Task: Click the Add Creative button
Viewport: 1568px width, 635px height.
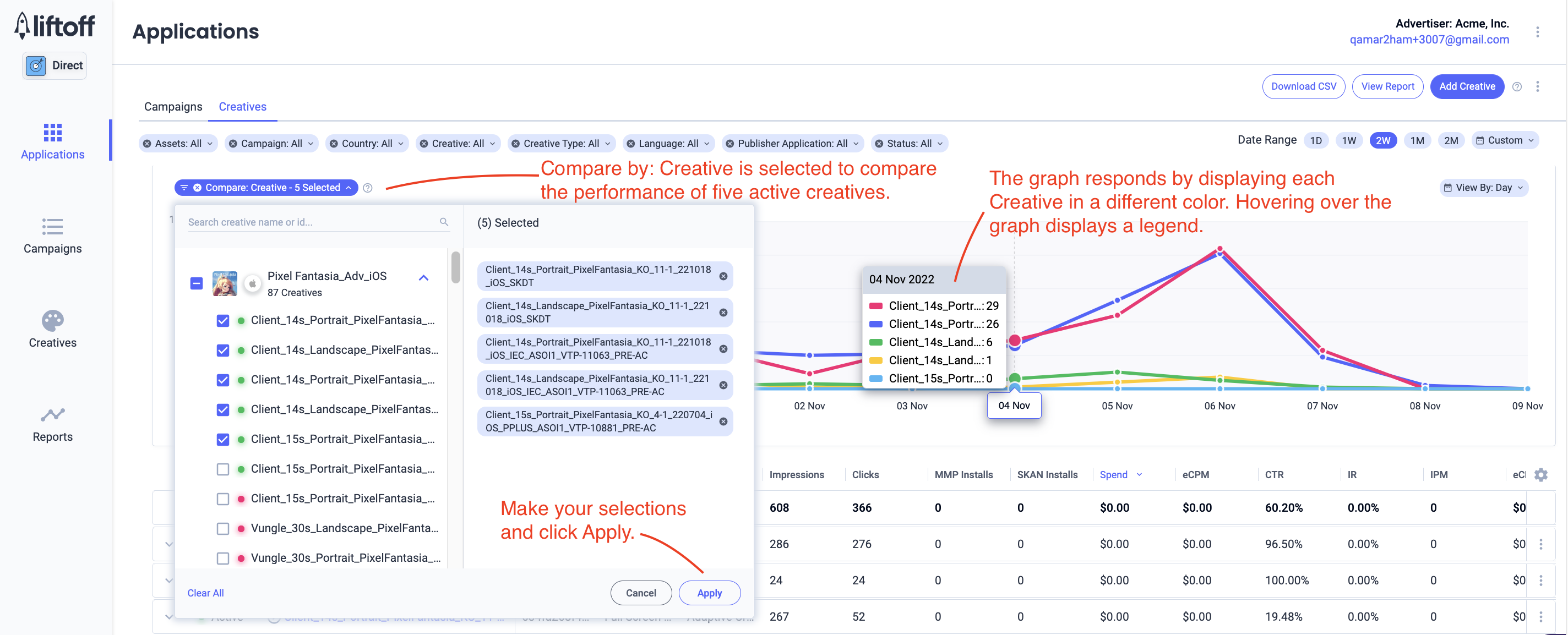Action: (1467, 86)
